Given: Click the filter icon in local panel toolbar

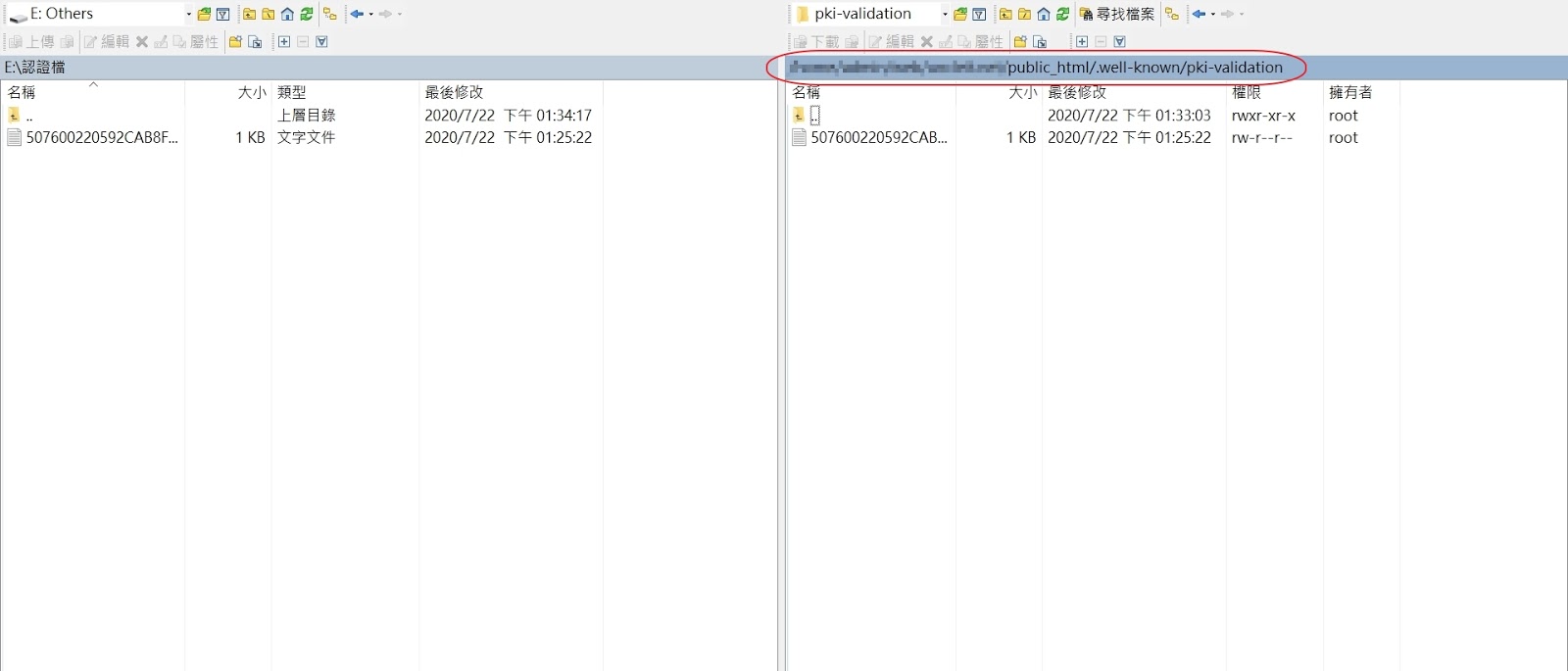Looking at the screenshot, I should [x=222, y=14].
